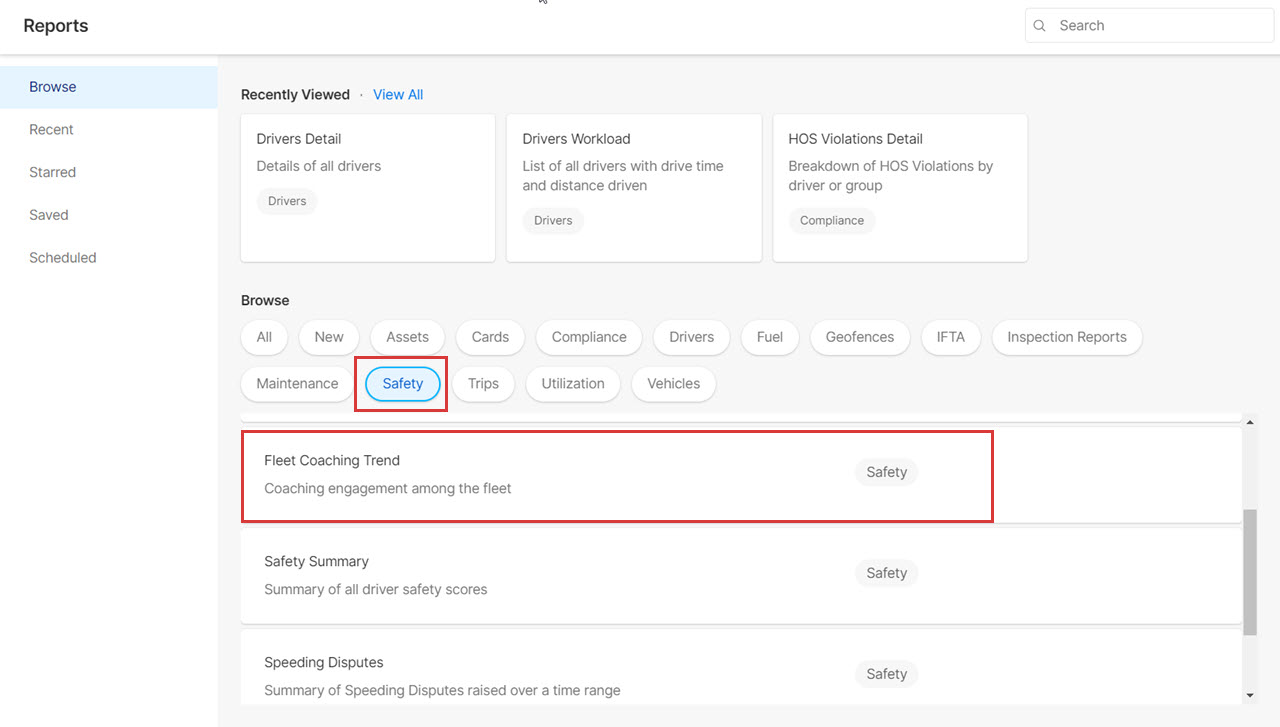Choose the Drivers category chip
Viewport: 1280px width, 727px height.
[x=692, y=337]
